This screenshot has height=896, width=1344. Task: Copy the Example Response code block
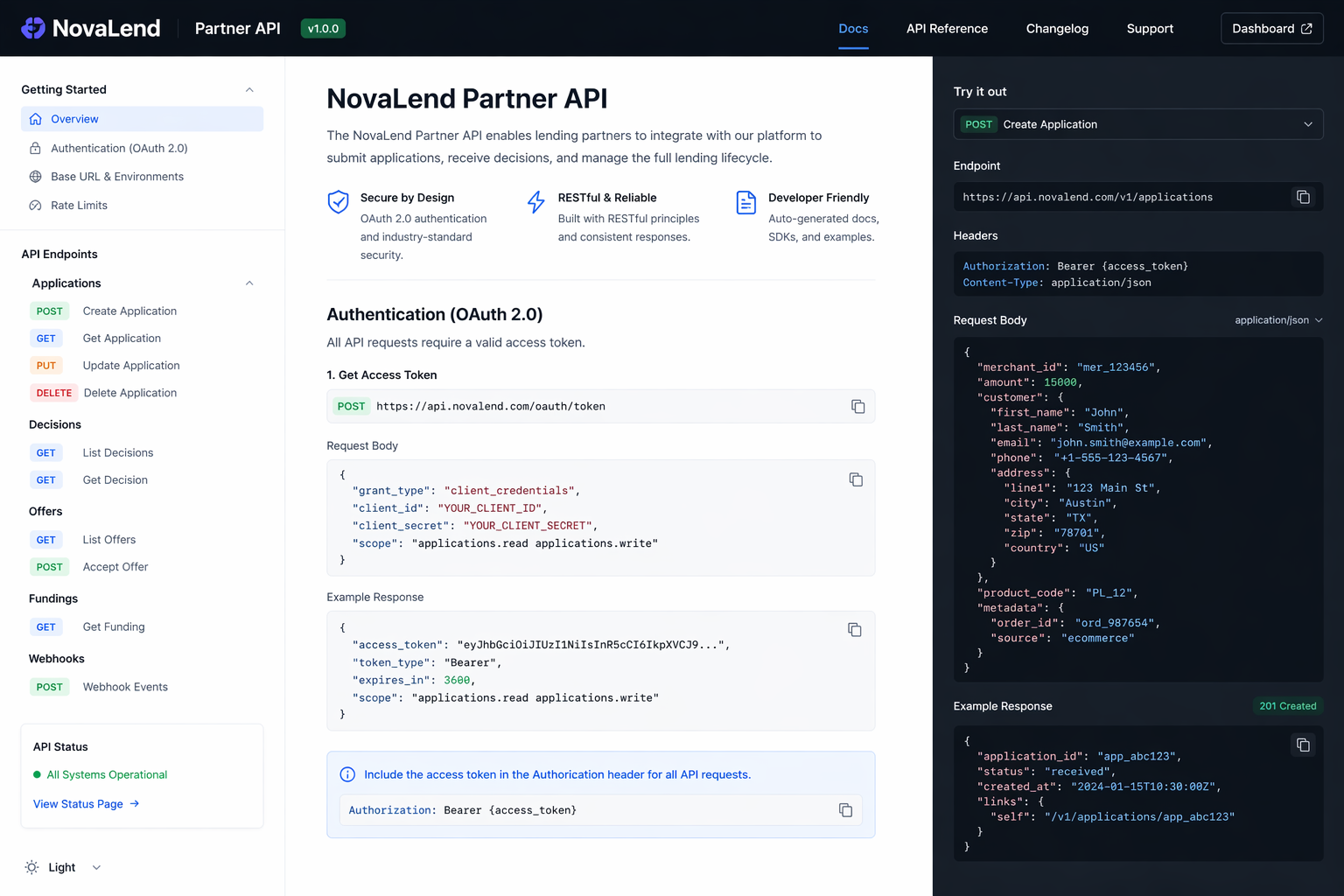pos(854,629)
